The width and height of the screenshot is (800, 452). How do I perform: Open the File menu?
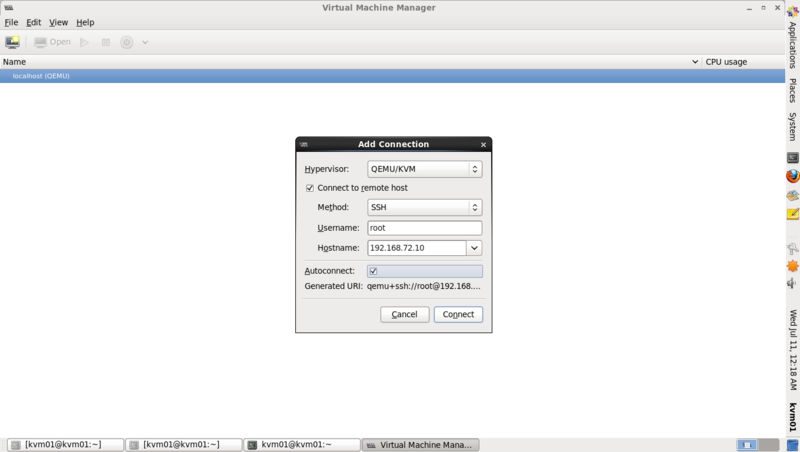[x=11, y=22]
